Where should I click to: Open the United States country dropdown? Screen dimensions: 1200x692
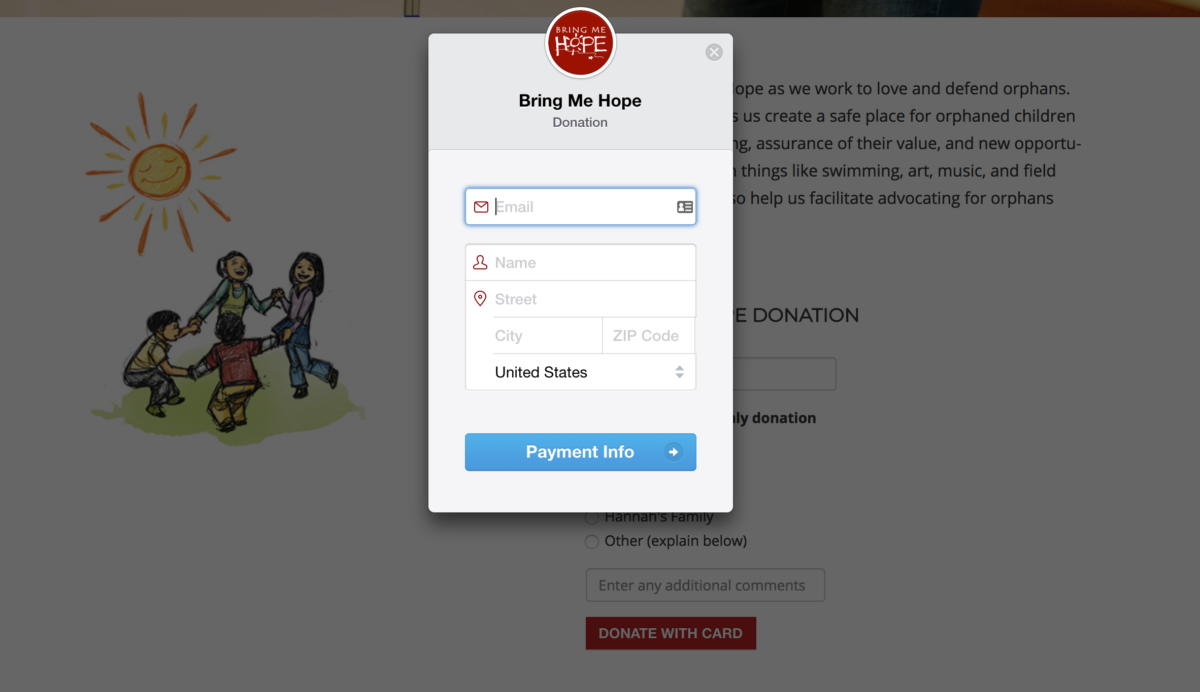tap(580, 372)
